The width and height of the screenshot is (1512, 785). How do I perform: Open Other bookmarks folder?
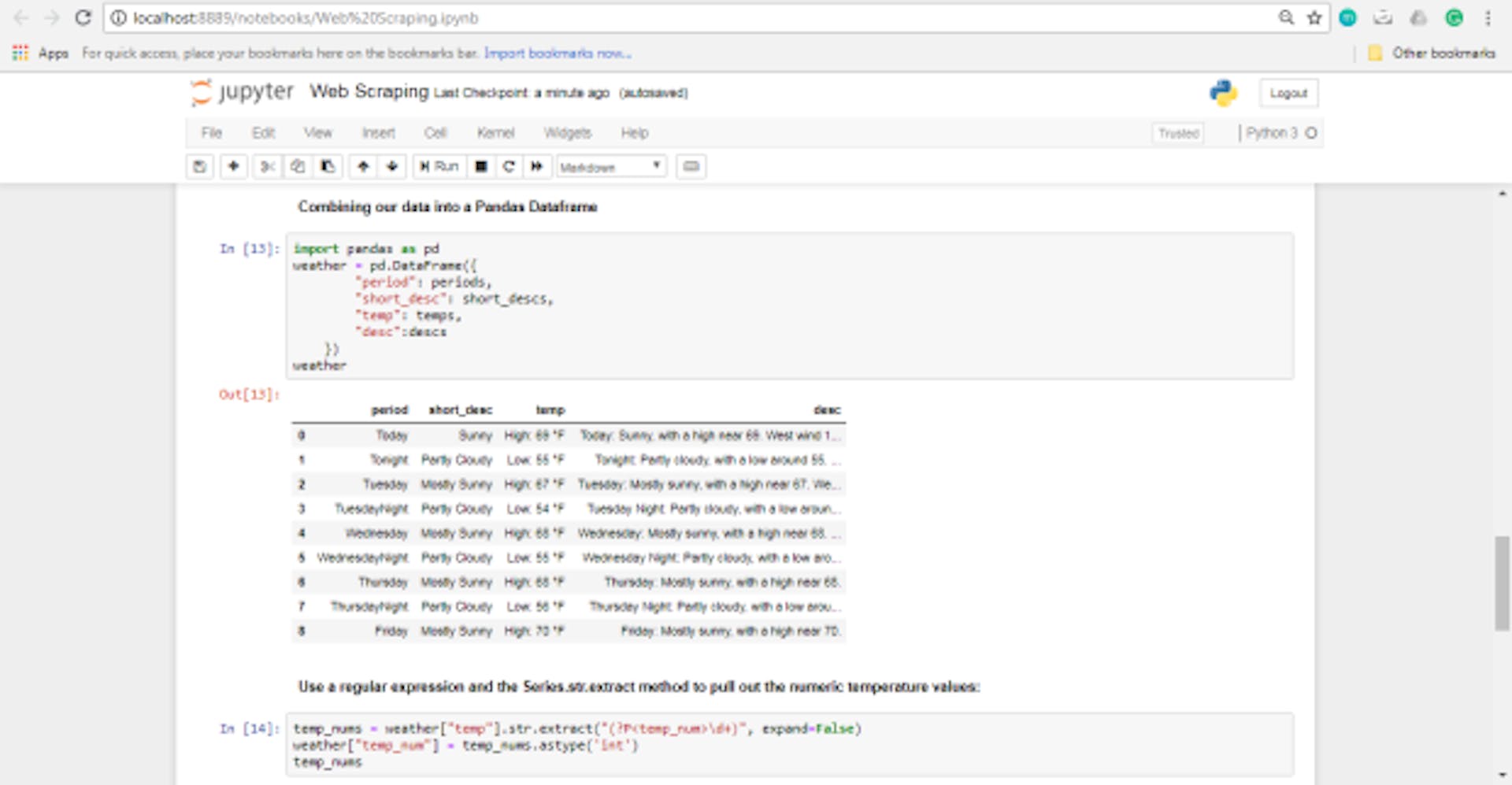1432,53
